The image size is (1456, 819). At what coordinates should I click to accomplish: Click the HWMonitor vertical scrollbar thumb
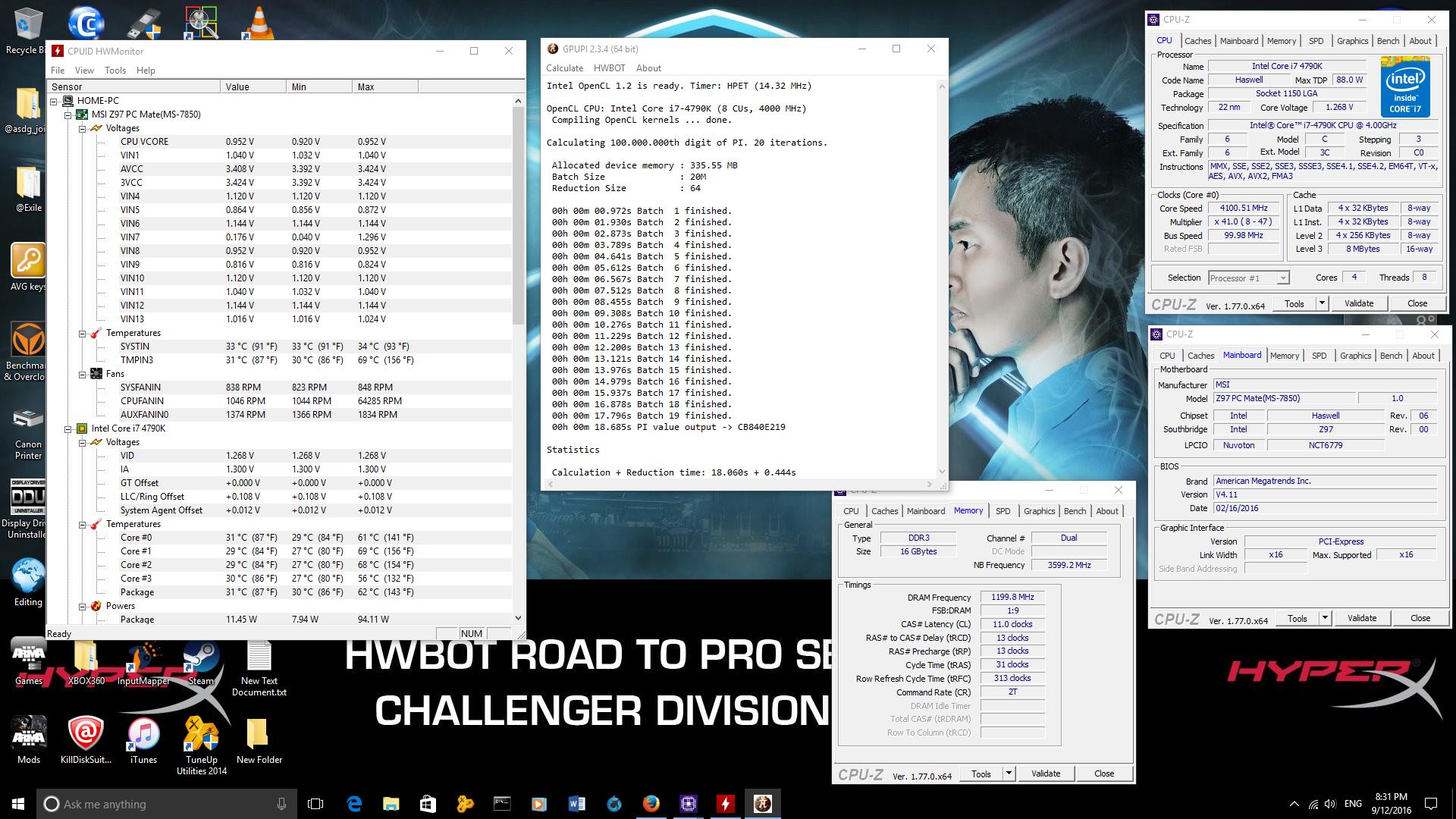coord(519,216)
